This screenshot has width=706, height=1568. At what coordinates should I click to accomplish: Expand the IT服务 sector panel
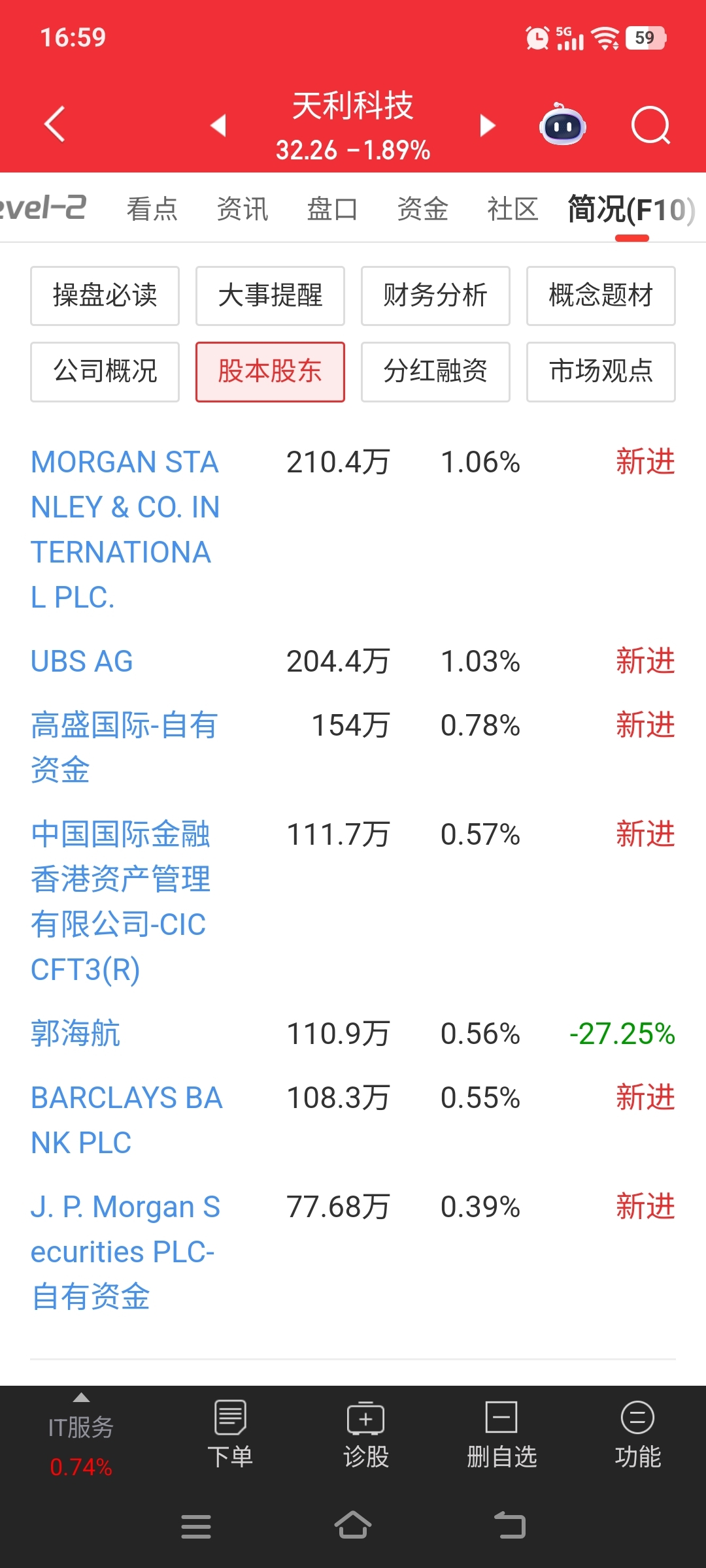[x=81, y=1436]
